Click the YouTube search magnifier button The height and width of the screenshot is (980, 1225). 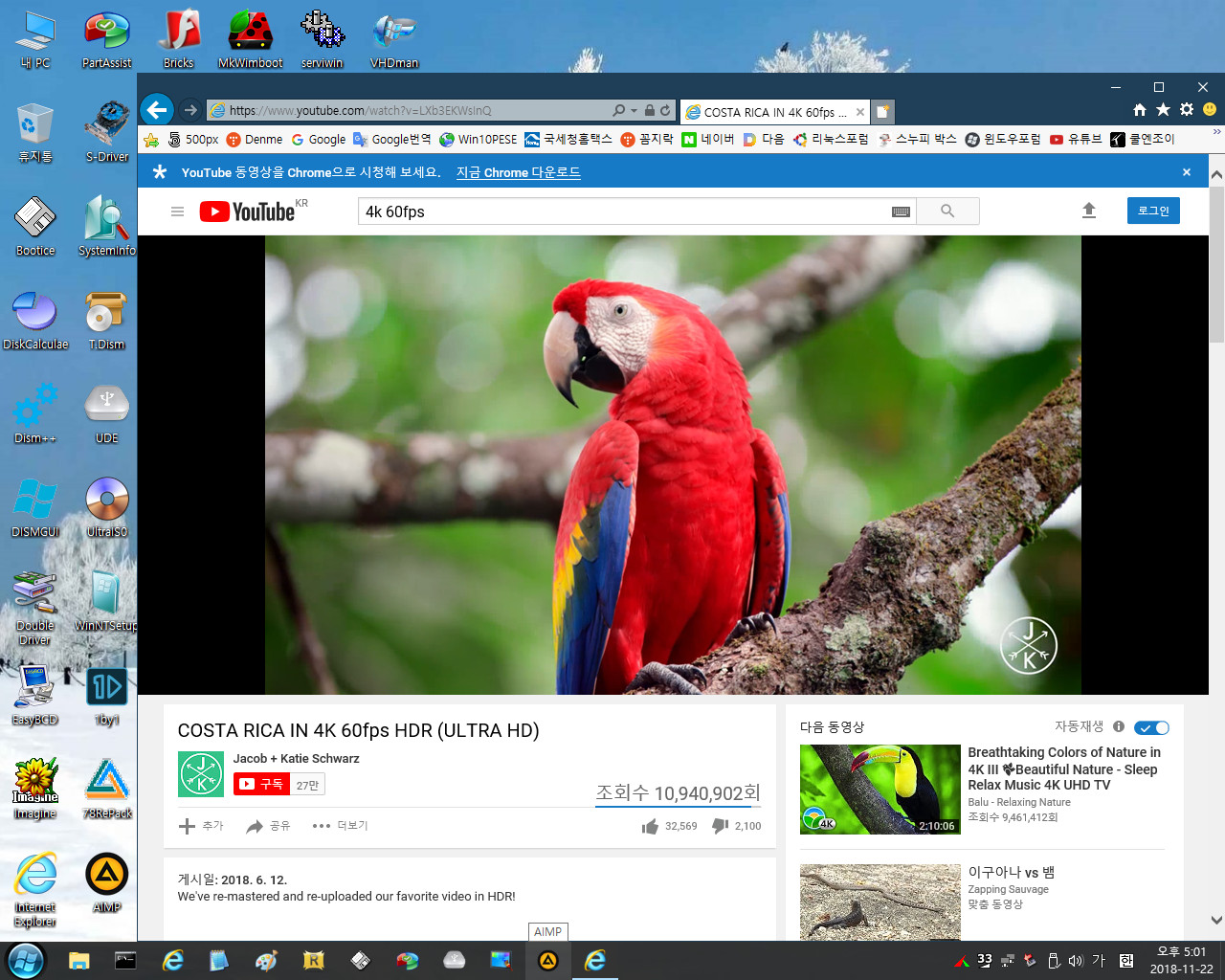coord(947,211)
